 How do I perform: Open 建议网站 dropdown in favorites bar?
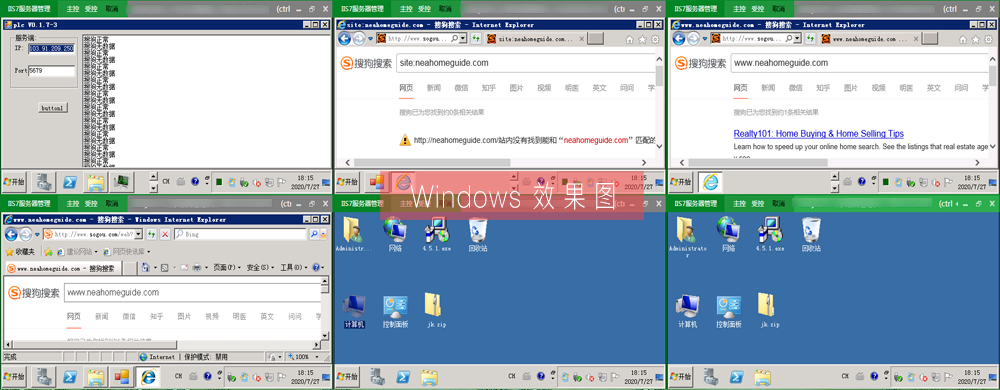pos(79,251)
